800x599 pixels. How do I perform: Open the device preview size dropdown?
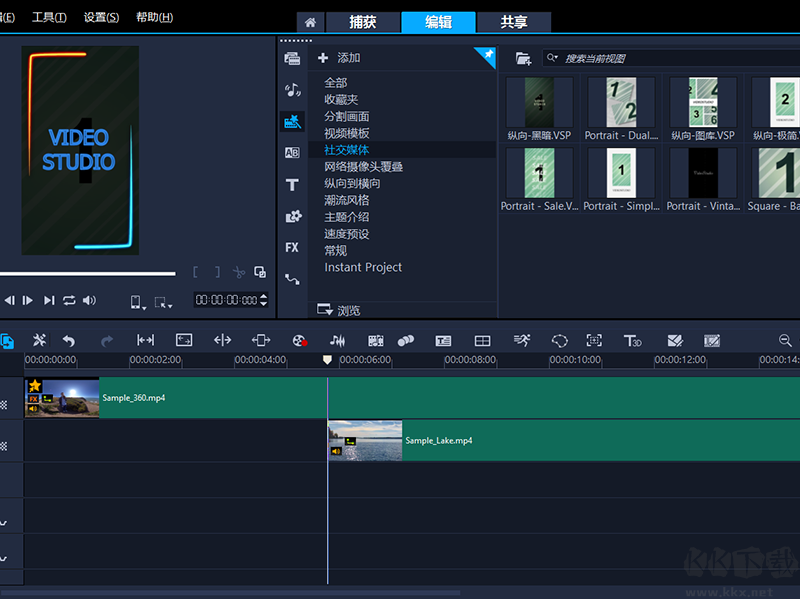138,302
